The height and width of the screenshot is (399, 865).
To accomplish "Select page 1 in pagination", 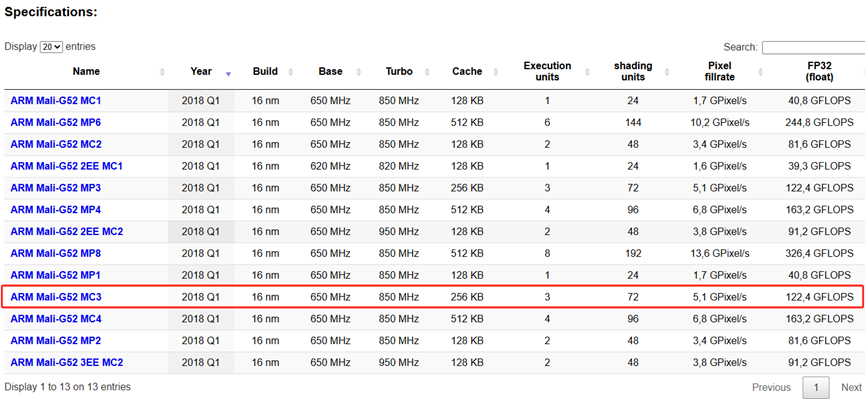I will (x=815, y=388).
